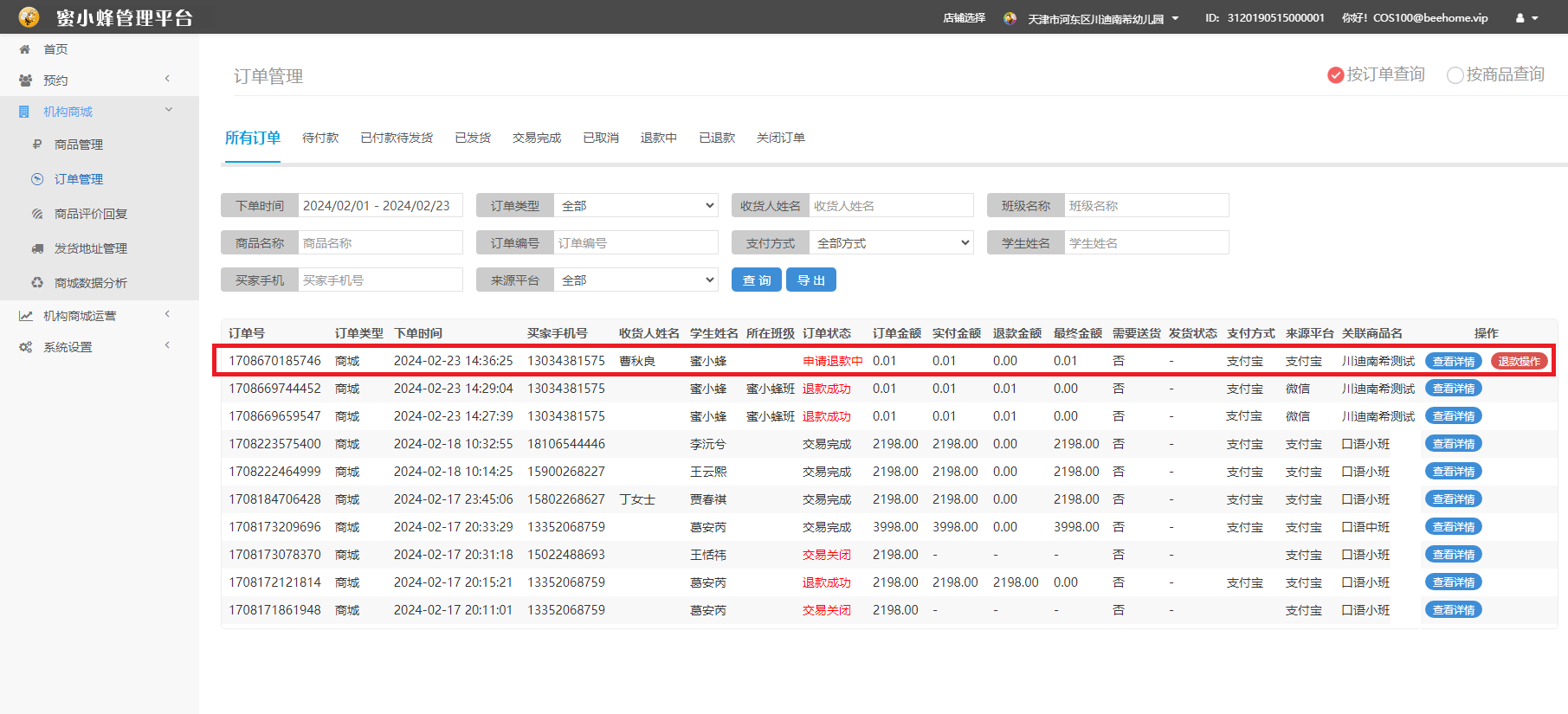Click the 系统设置 gears icon
1568x714 pixels.
[x=26, y=347]
